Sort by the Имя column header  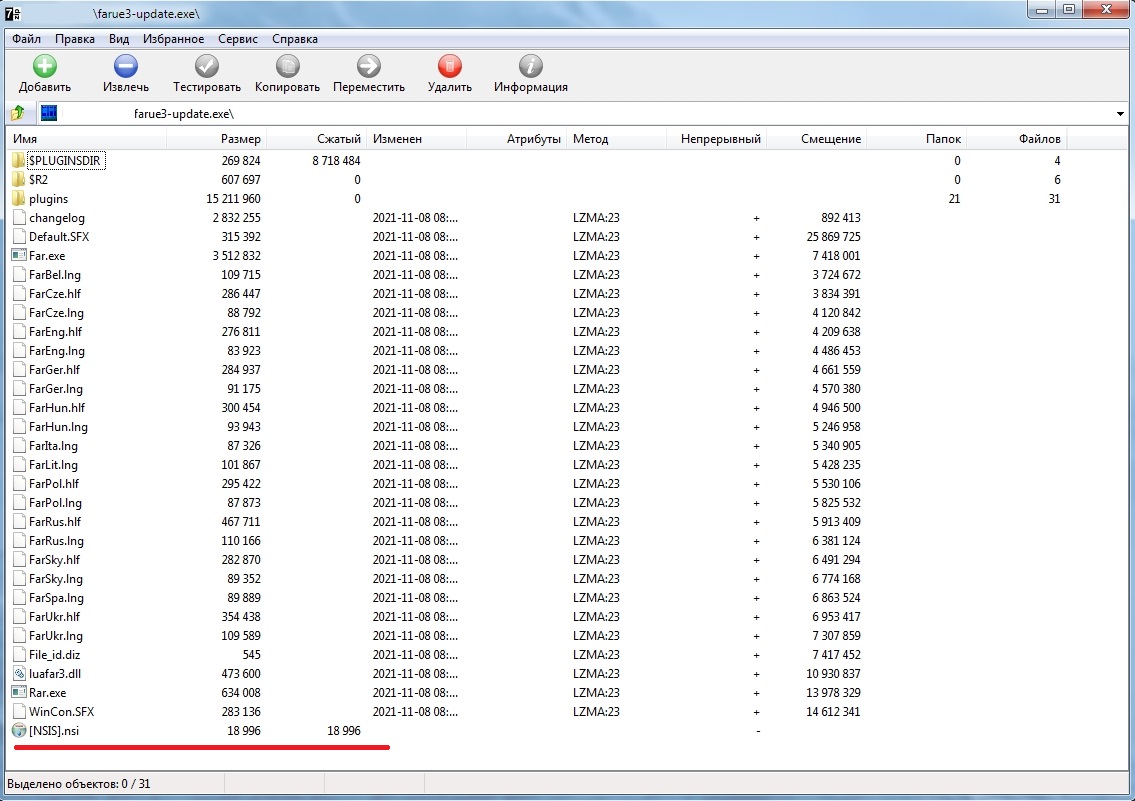(x=87, y=139)
